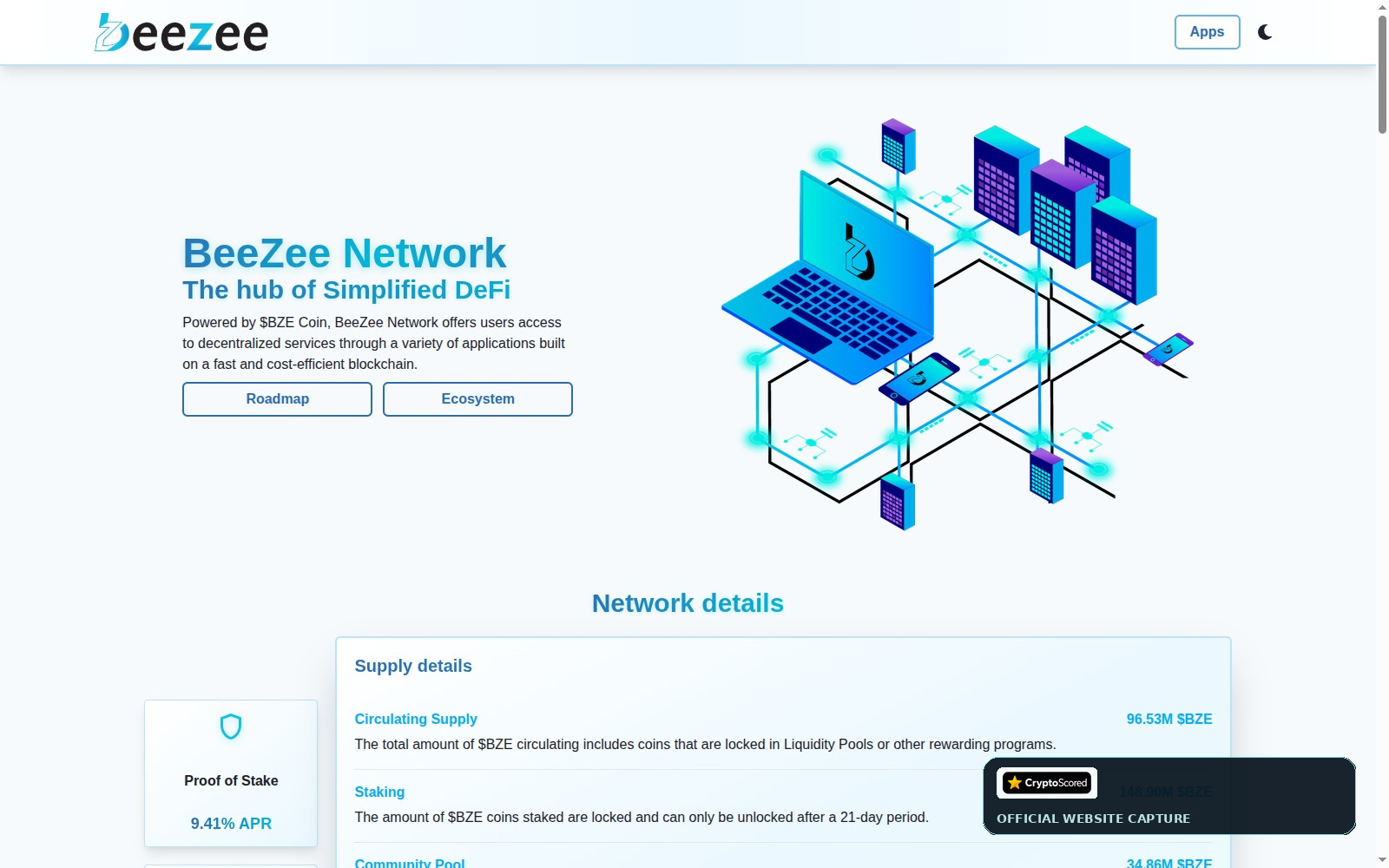Click the Staking heading
The image size is (1389, 868).
(x=379, y=792)
